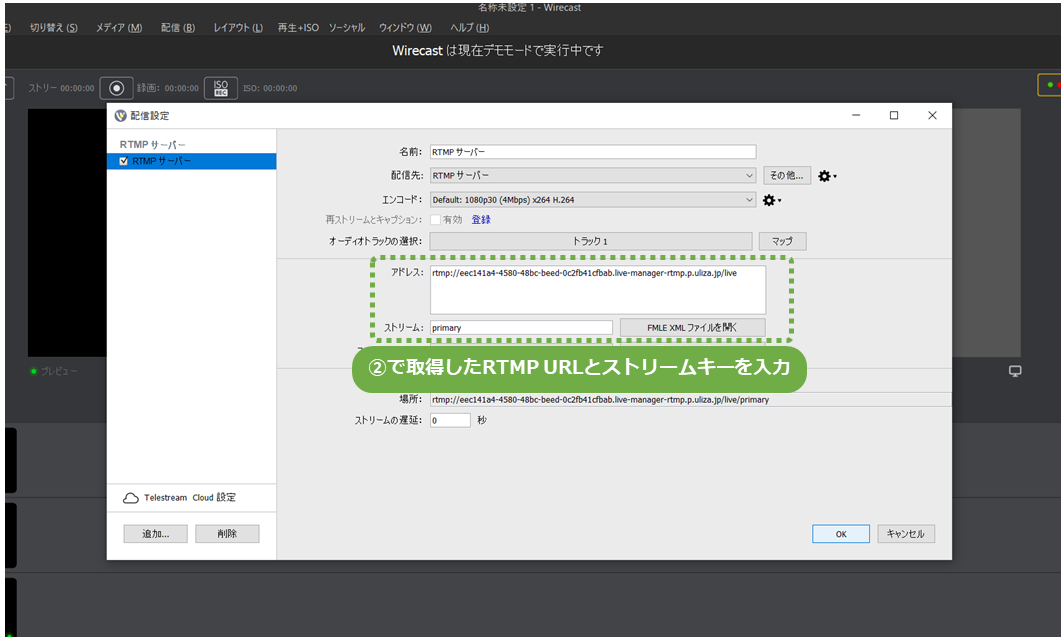1063x641 pixels.
Task: Open the 再生+ISO menu
Action: [x=298, y=28]
